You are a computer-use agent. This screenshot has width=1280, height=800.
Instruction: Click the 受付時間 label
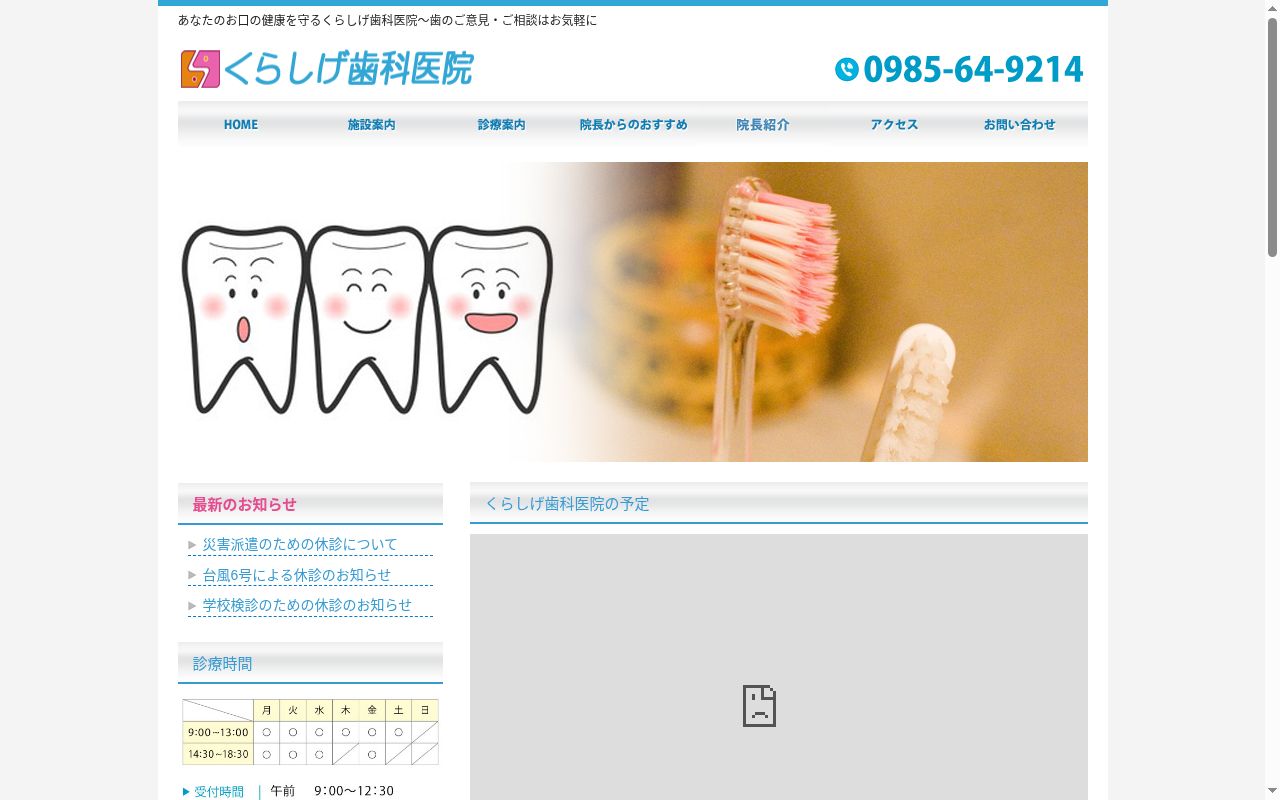[x=219, y=792]
